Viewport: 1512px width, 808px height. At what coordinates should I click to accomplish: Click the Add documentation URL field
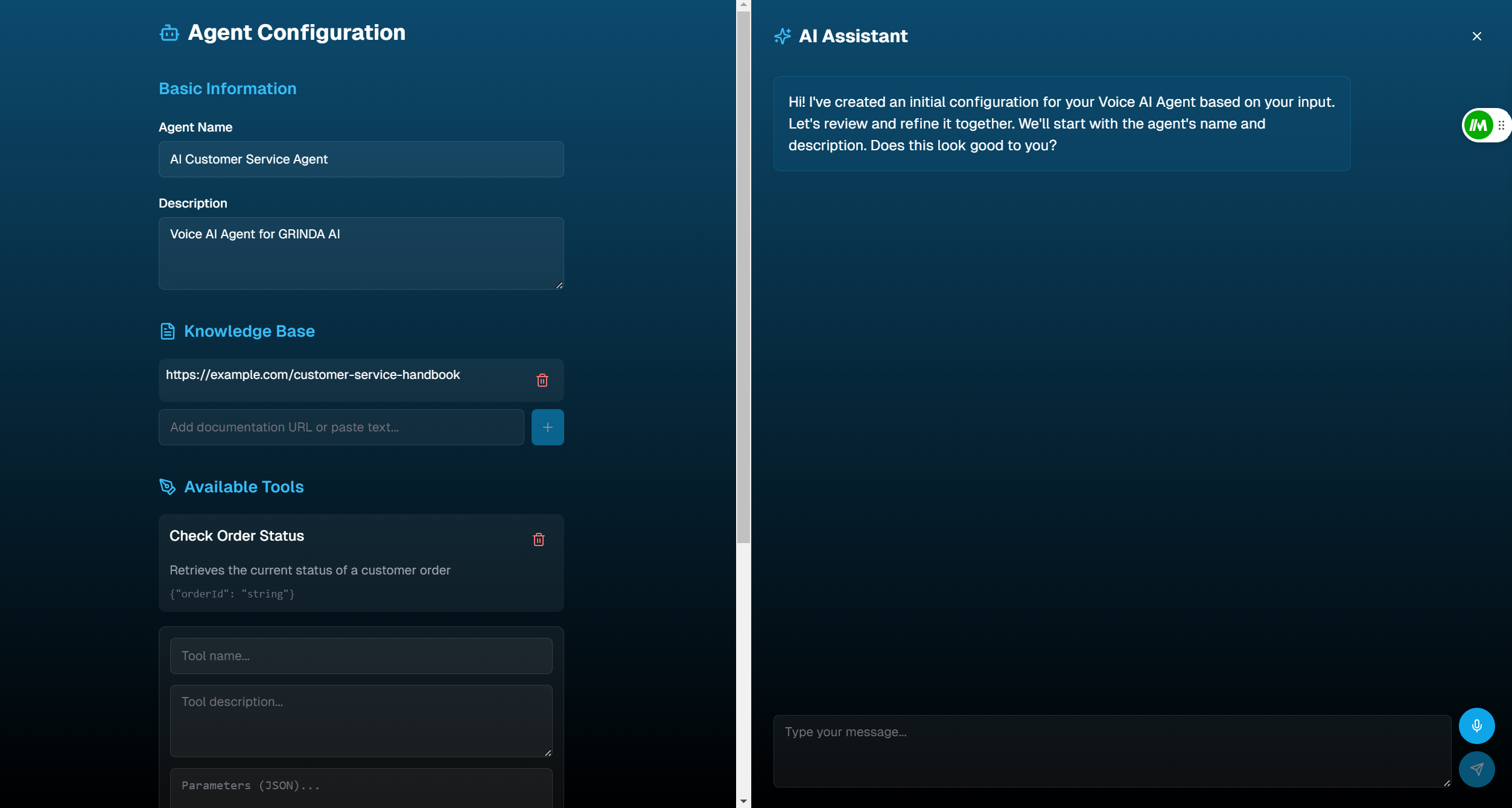click(341, 427)
